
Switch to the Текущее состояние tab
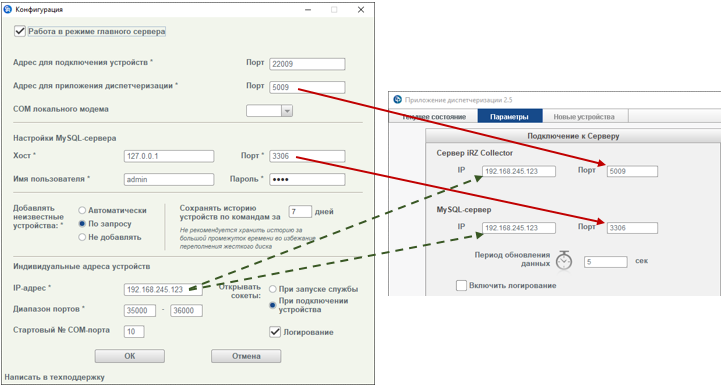tap(434, 117)
